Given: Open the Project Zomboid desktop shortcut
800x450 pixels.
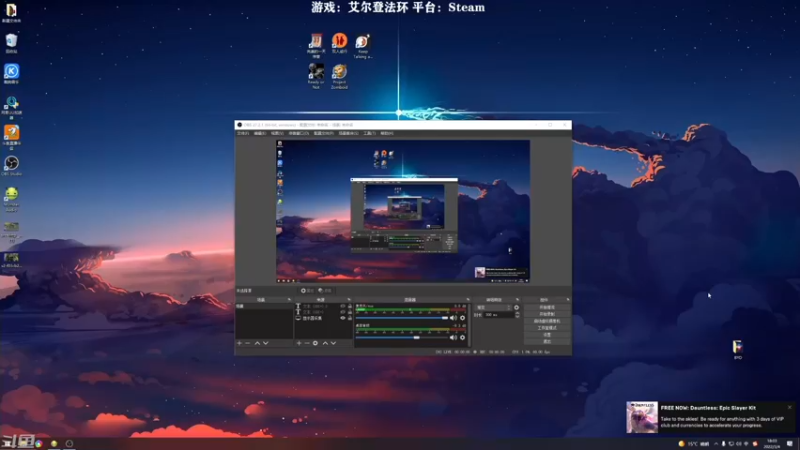Looking at the screenshot, I should pyautogui.click(x=339, y=76).
